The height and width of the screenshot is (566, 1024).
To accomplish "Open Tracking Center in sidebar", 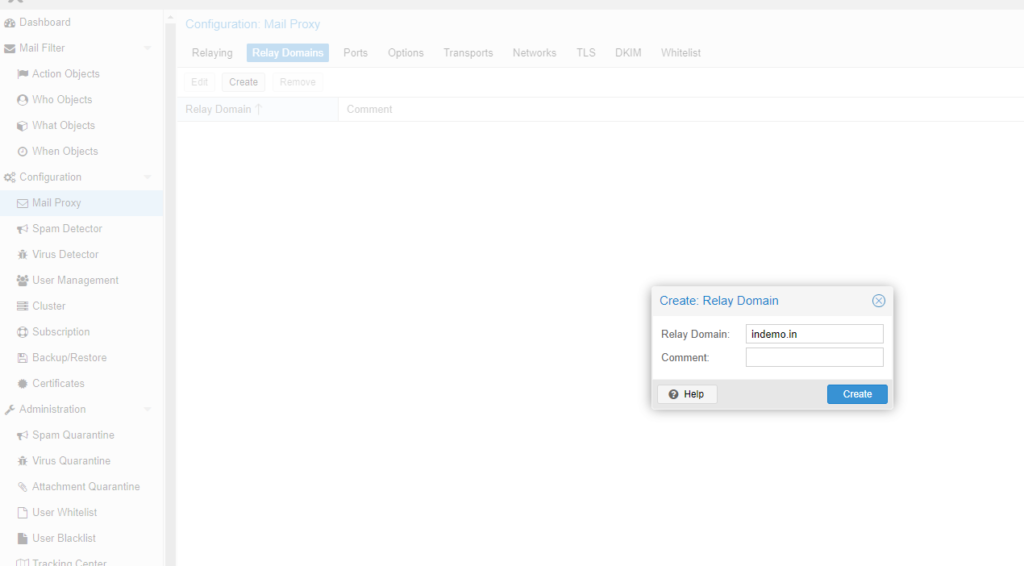I will [82, 561].
